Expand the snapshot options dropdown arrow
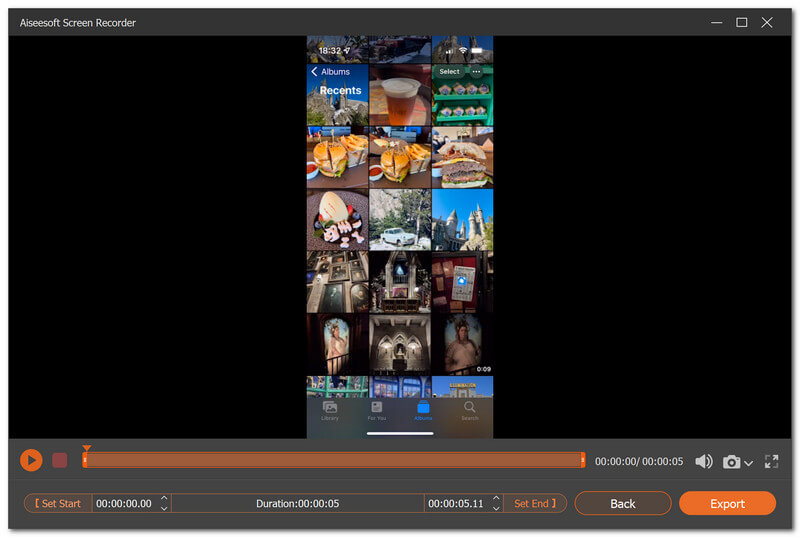The width and height of the screenshot is (800, 537). coord(748,463)
